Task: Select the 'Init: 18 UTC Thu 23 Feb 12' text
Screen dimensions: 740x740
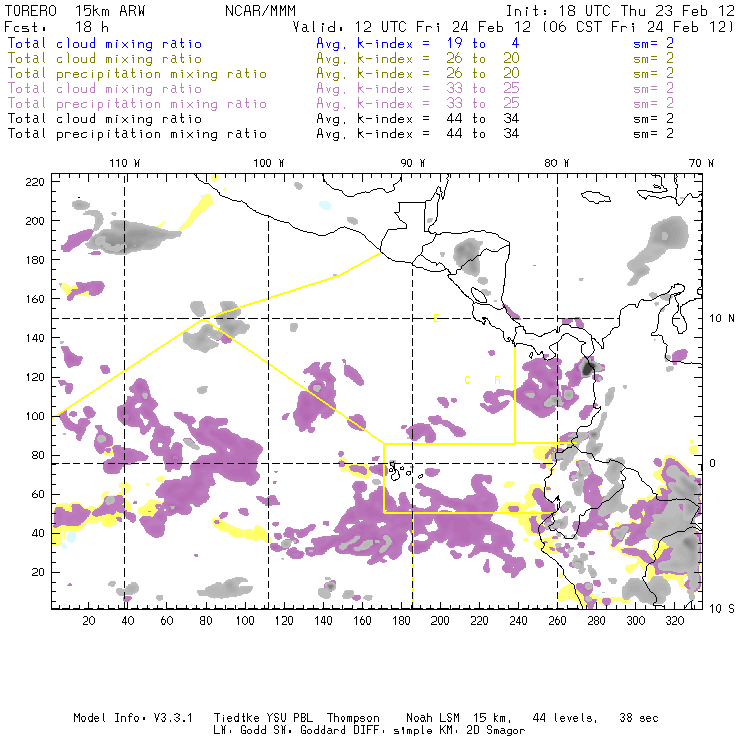Action: click(620, 11)
